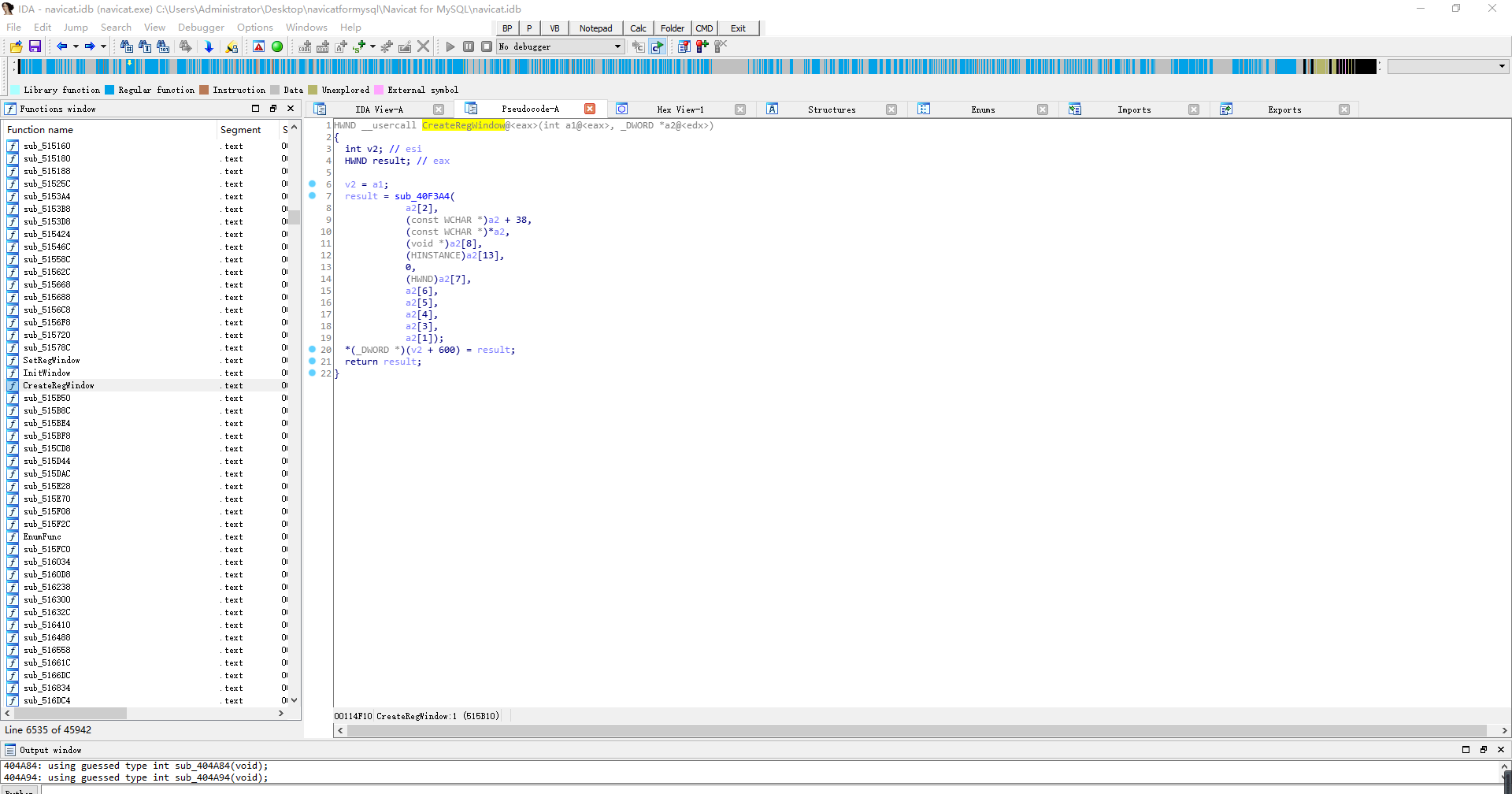Open the navigation band dropdown at far right
Image resolution: width=1512 pixels, height=794 pixels.
(1502, 67)
